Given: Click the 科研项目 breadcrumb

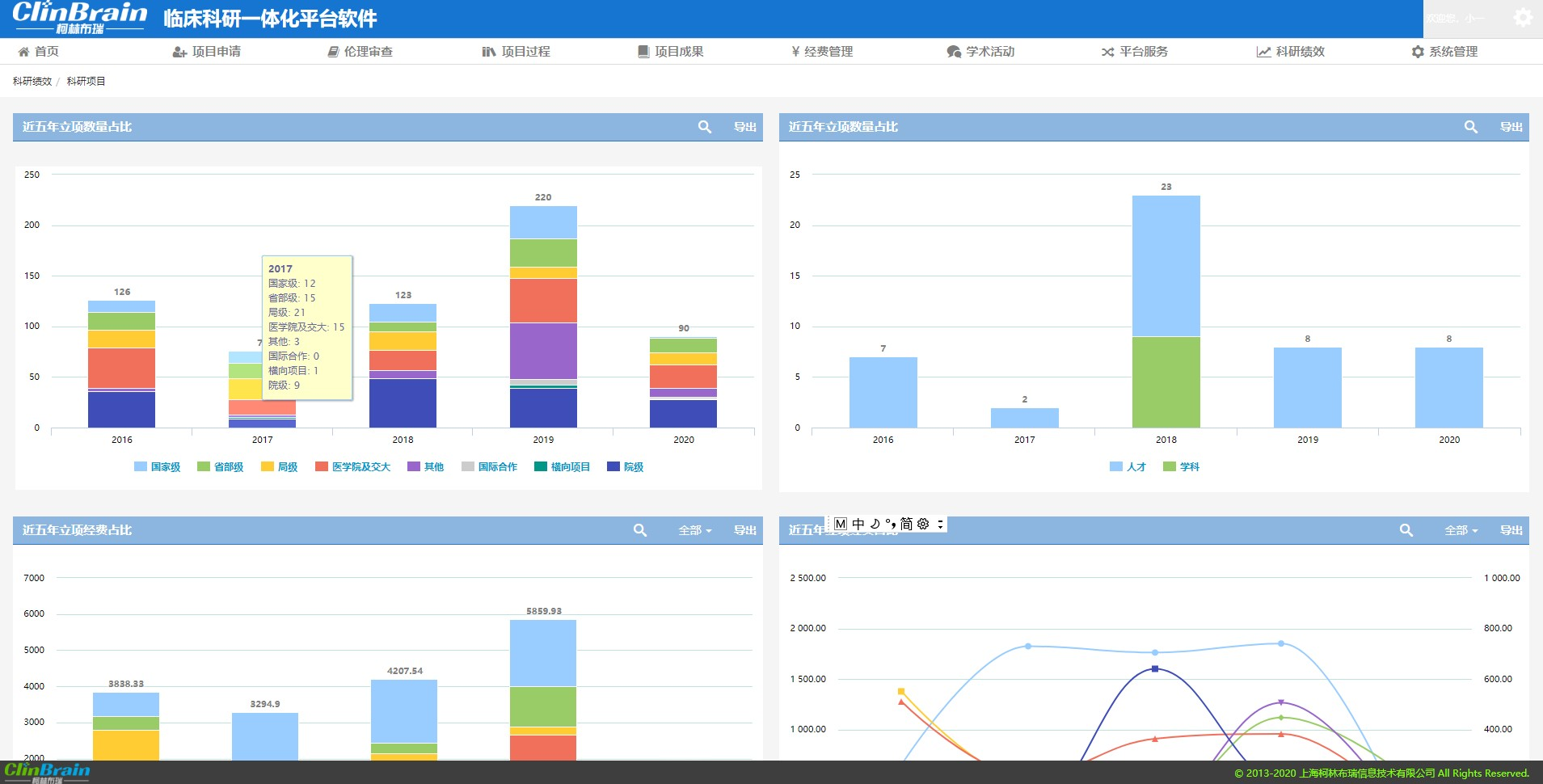Looking at the screenshot, I should click(x=86, y=81).
